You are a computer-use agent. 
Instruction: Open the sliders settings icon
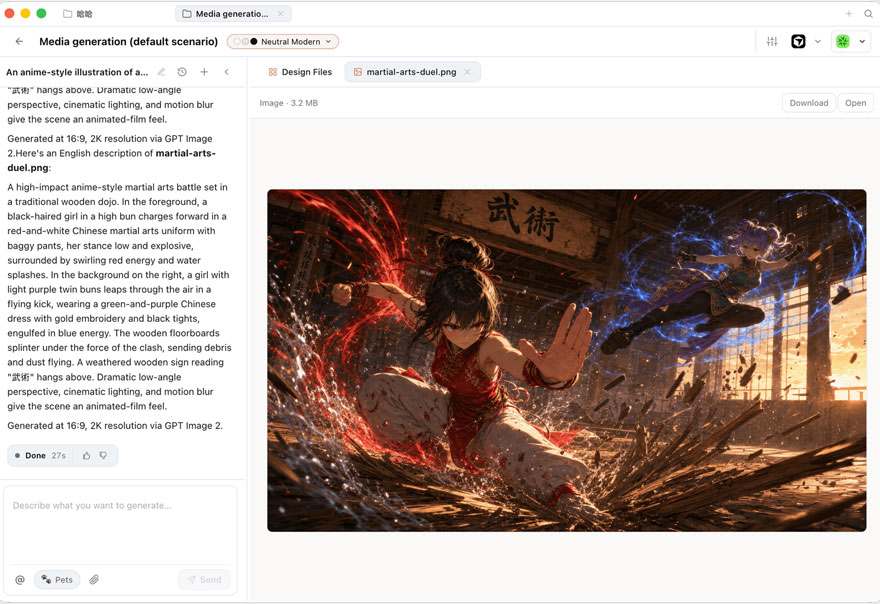click(772, 42)
